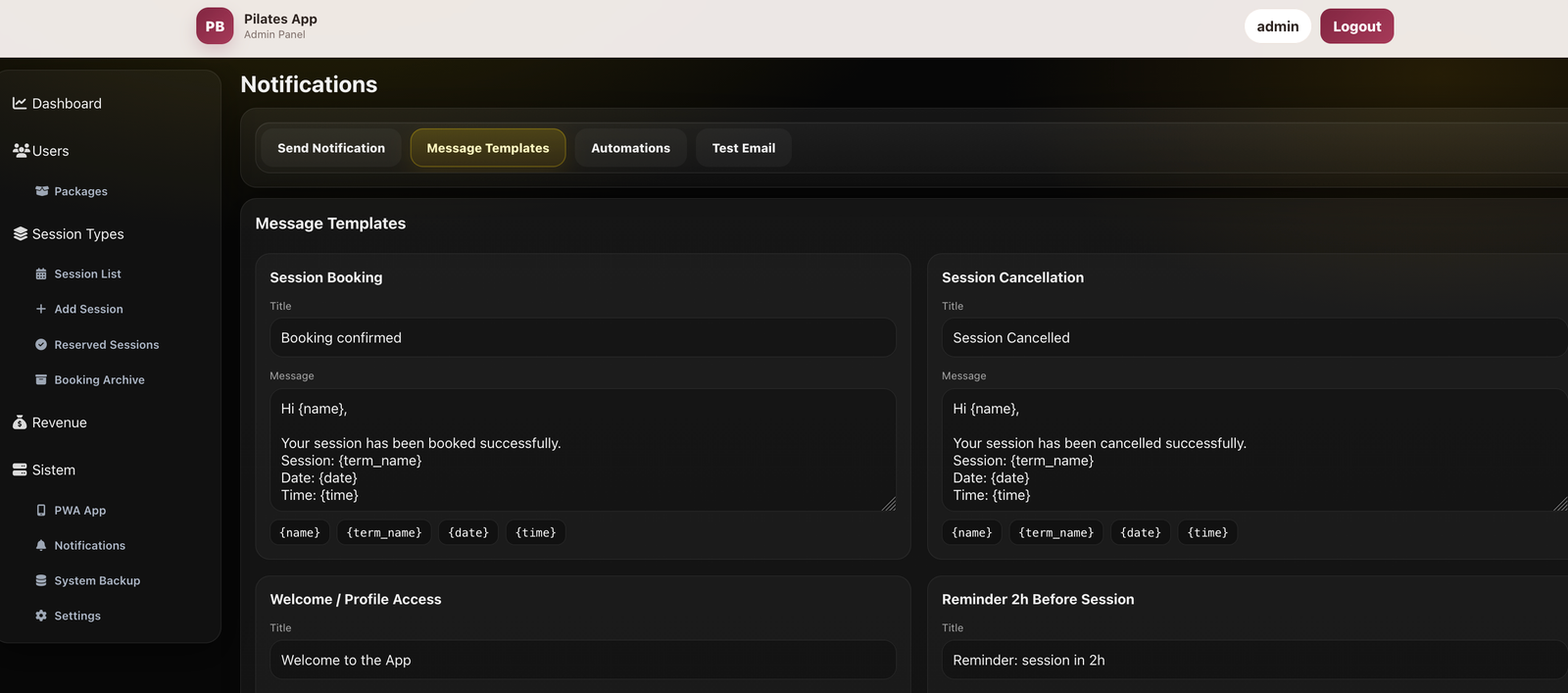
Task: Insert {time} tag in Session Booking
Action: pos(536,532)
